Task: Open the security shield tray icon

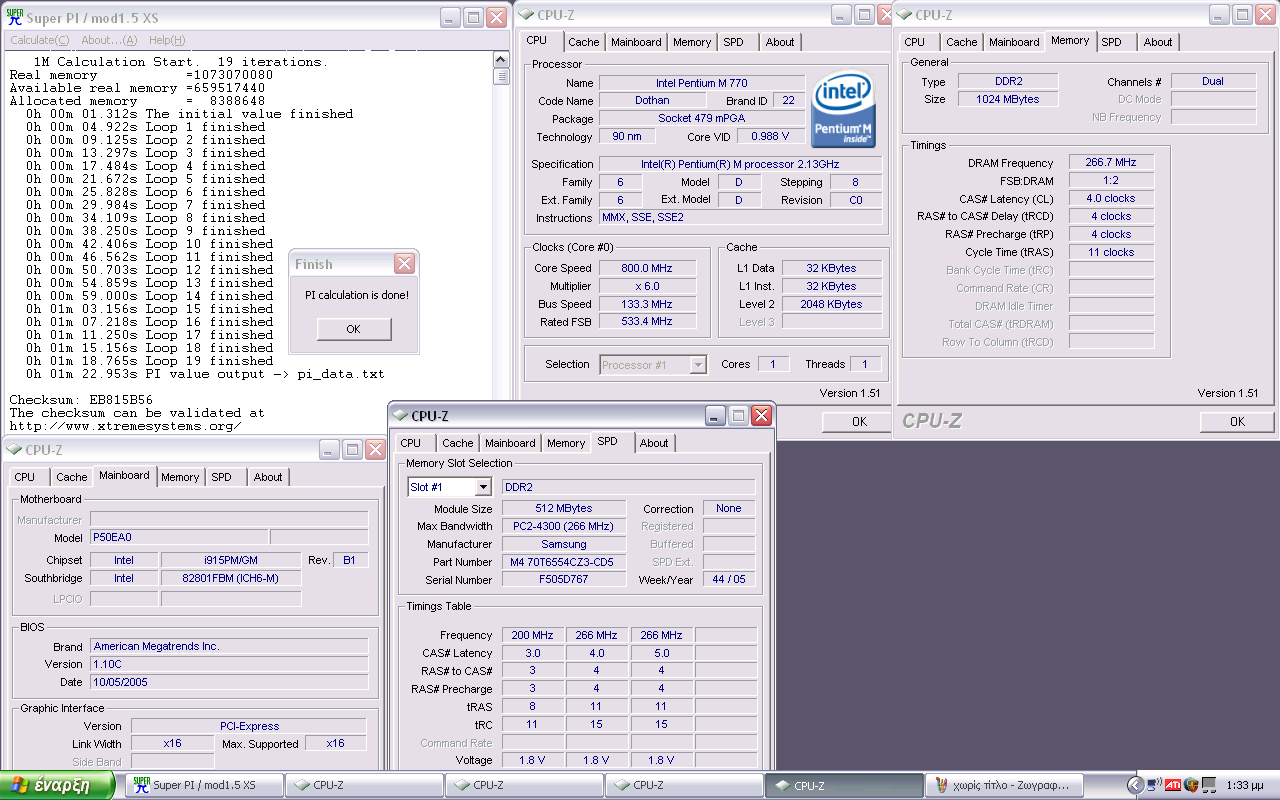Action: point(1191,785)
